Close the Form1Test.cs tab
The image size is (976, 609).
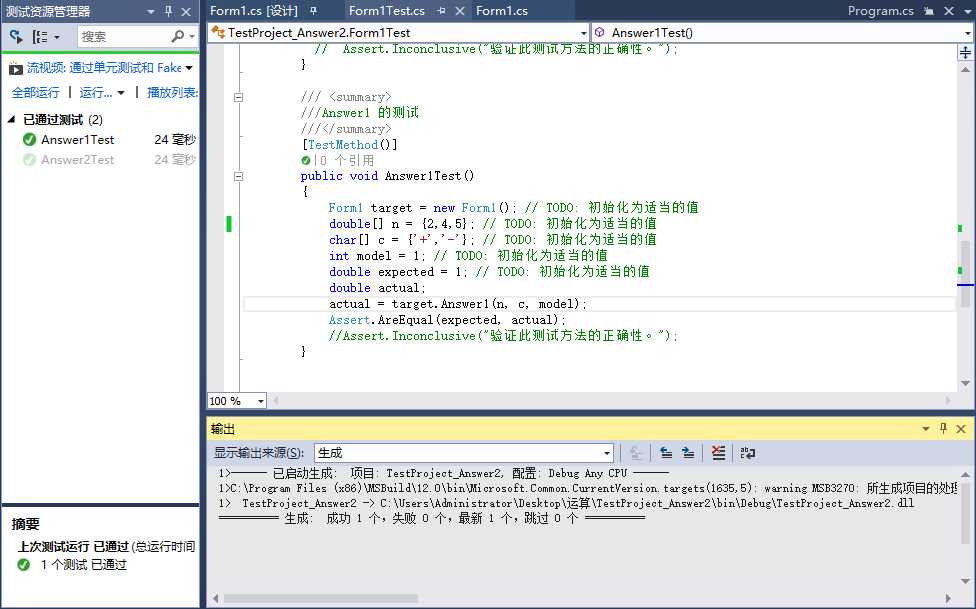460,11
